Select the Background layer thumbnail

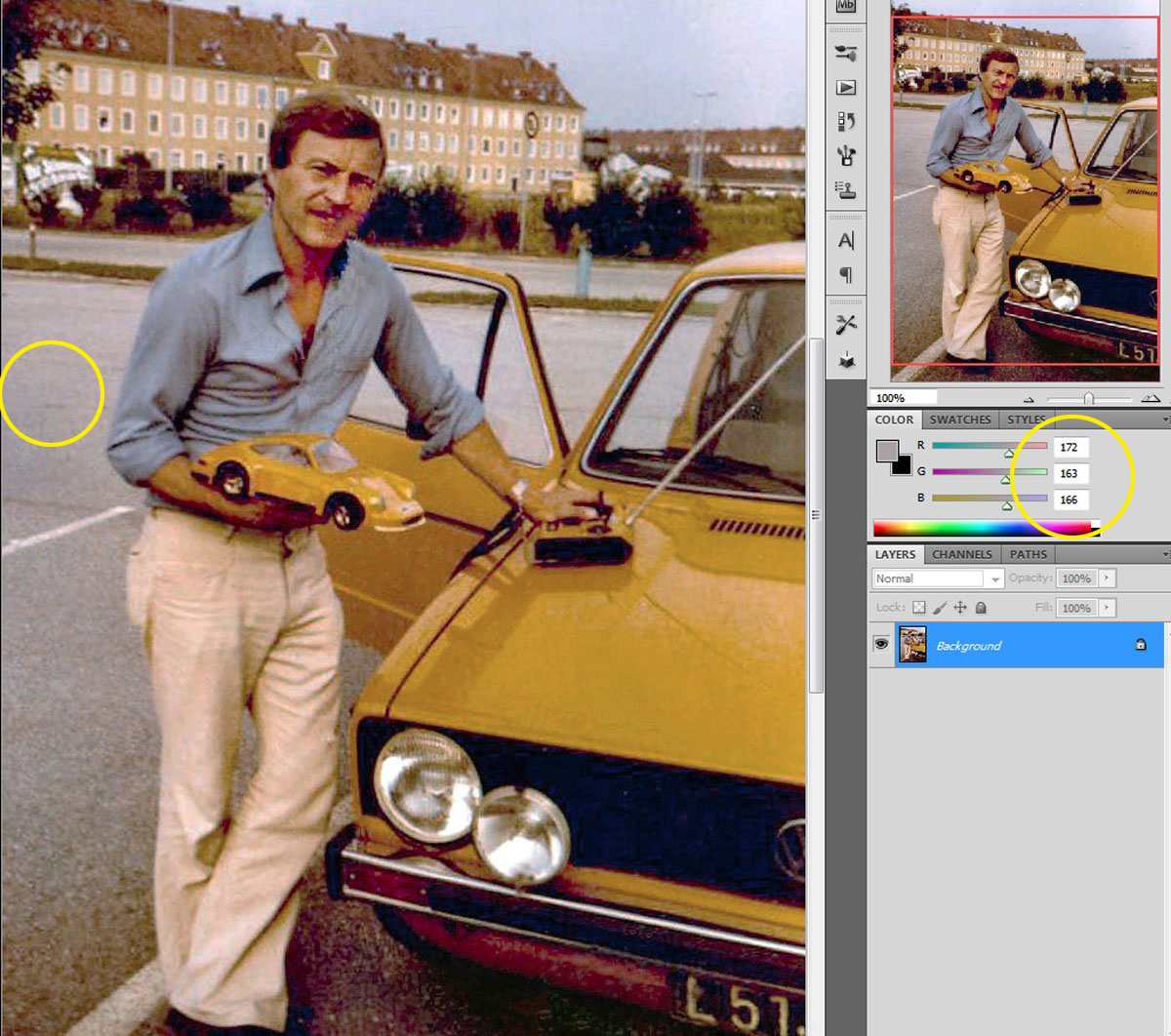pos(911,645)
